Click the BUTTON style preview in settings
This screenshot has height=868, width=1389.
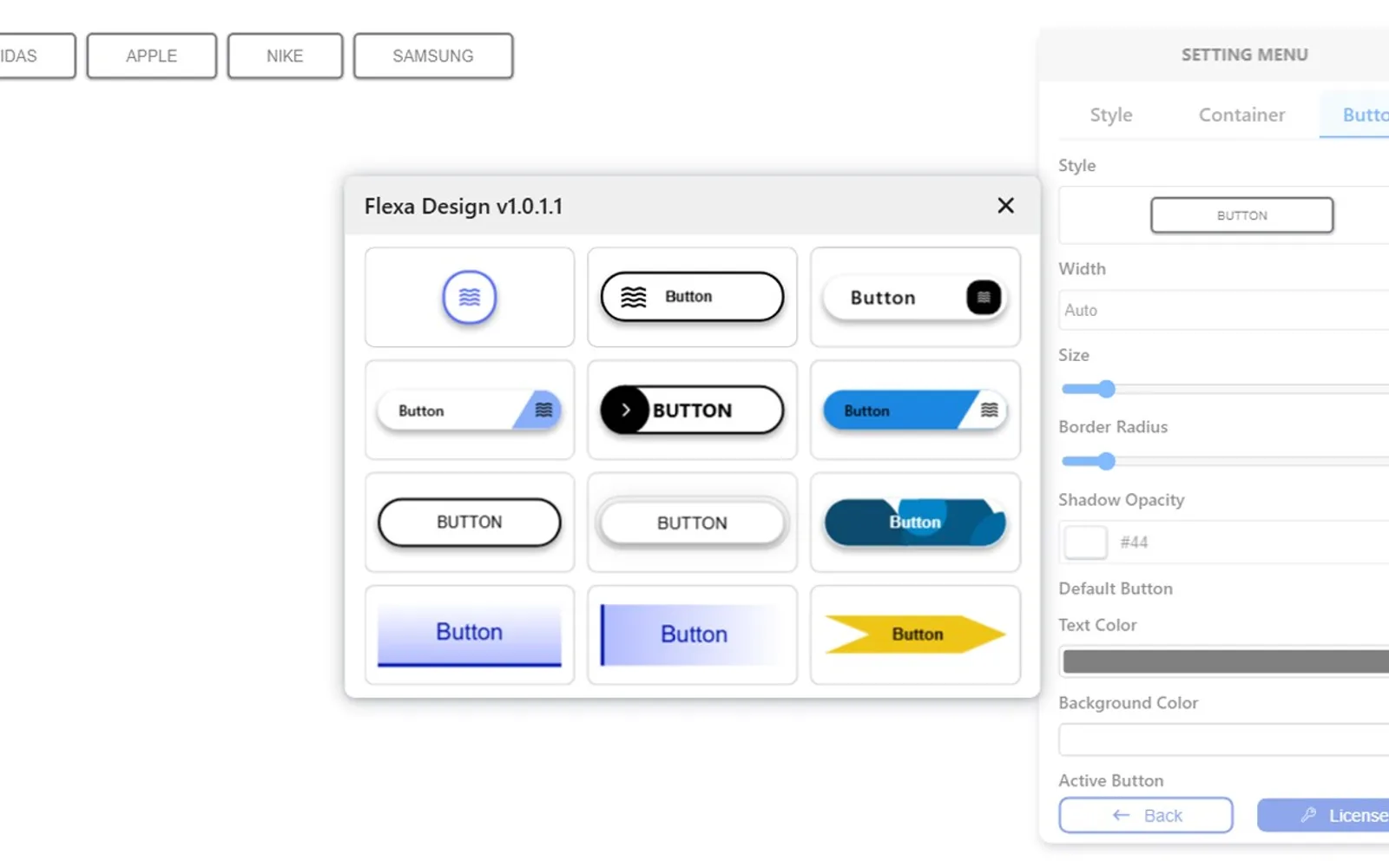(x=1241, y=215)
